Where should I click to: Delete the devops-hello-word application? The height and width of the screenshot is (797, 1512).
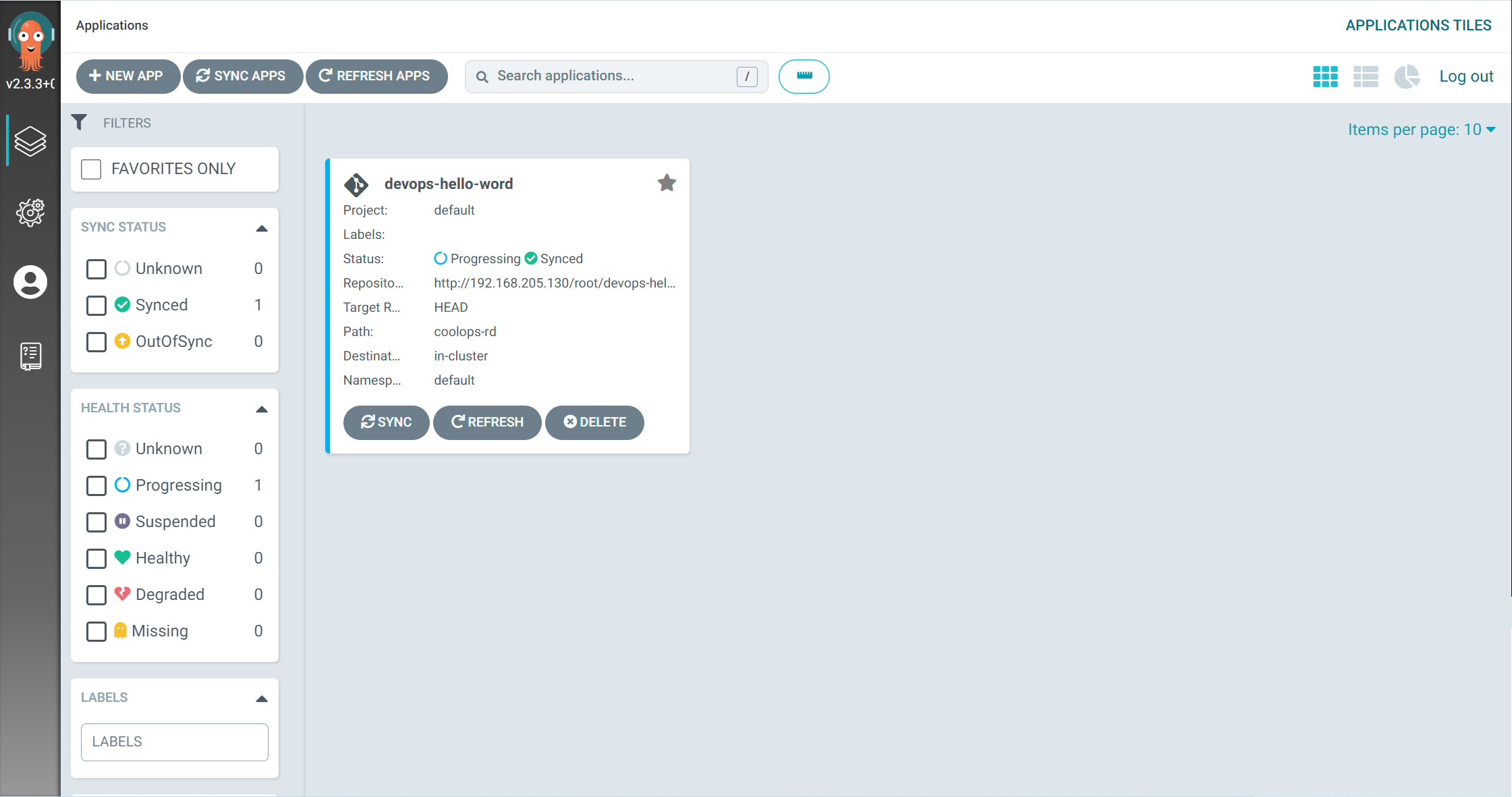coord(594,422)
